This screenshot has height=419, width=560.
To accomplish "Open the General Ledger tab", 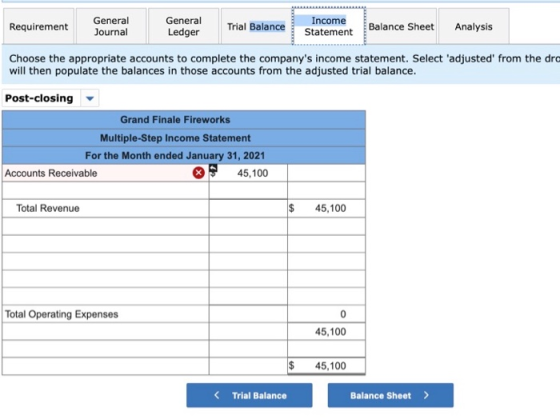I will pyautogui.click(x=184, y=26).
